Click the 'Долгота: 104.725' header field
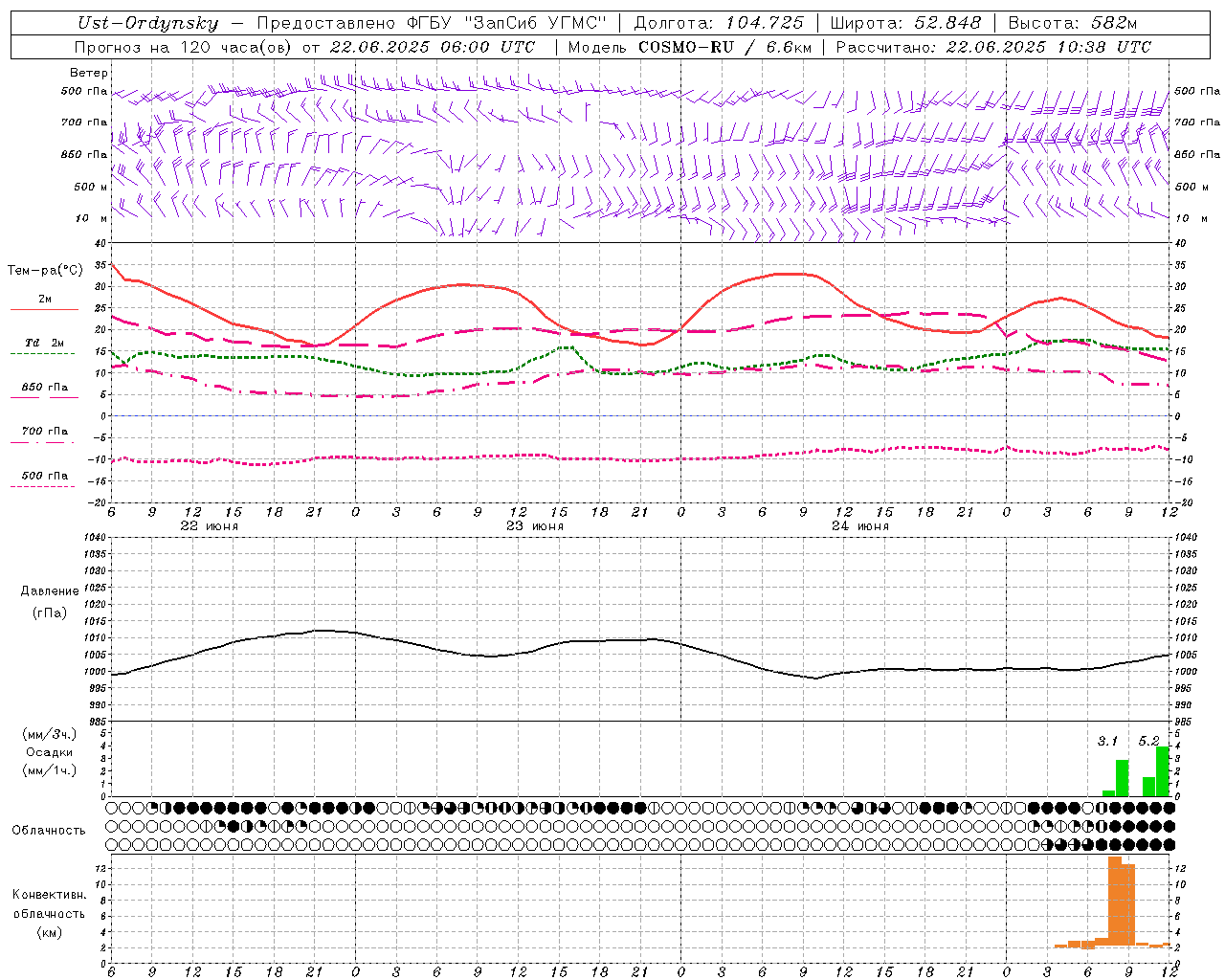Screen dimensions: 1225x980 [x=719, y=24]
